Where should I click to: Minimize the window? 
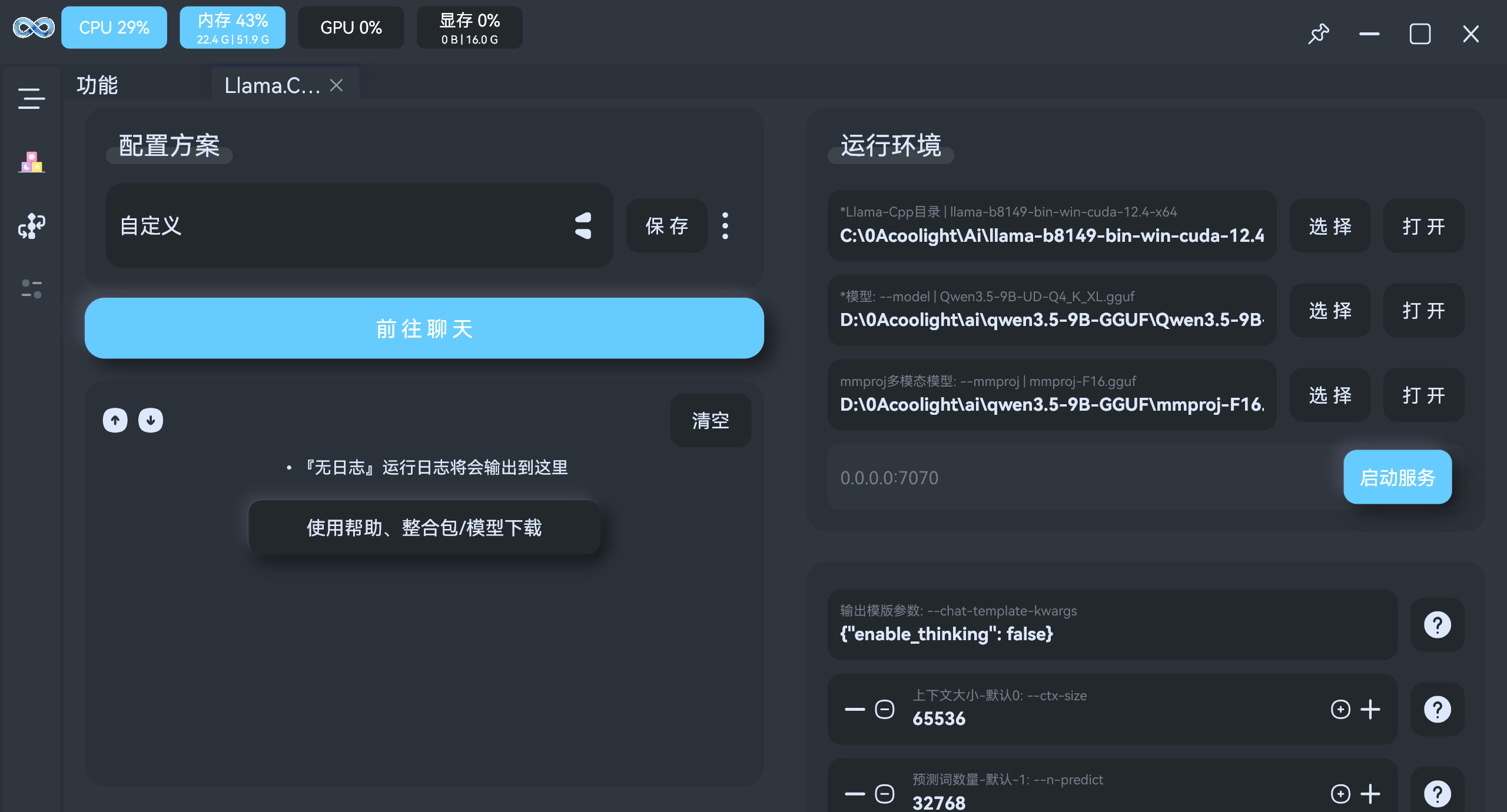(1369, 34)
